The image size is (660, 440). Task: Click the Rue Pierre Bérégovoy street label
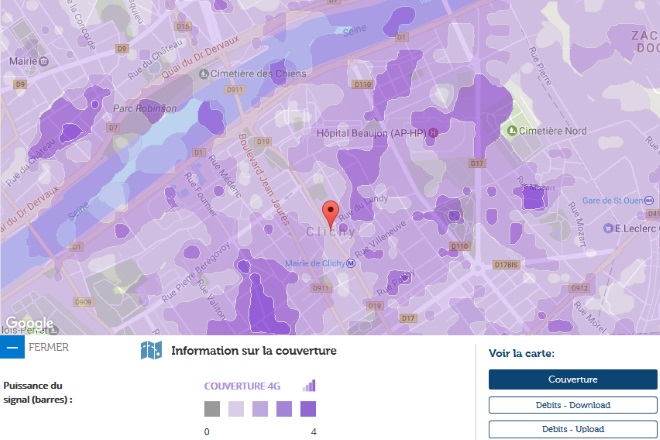[196, 272]
